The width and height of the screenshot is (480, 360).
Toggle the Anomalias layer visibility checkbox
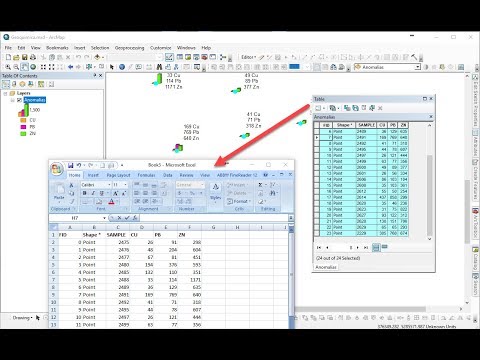point(19,100)
